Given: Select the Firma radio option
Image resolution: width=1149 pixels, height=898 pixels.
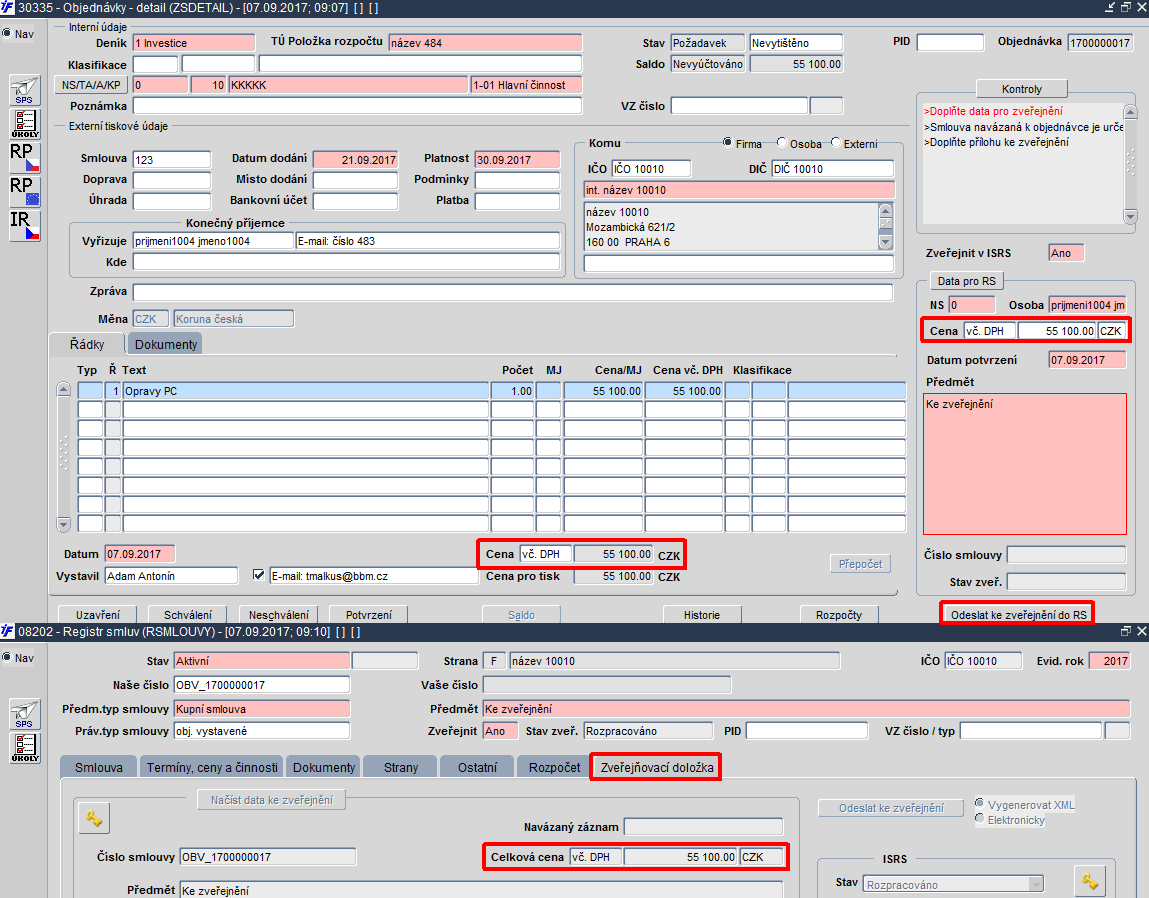Looking at the screenshot, I should (x=727, y=142).
